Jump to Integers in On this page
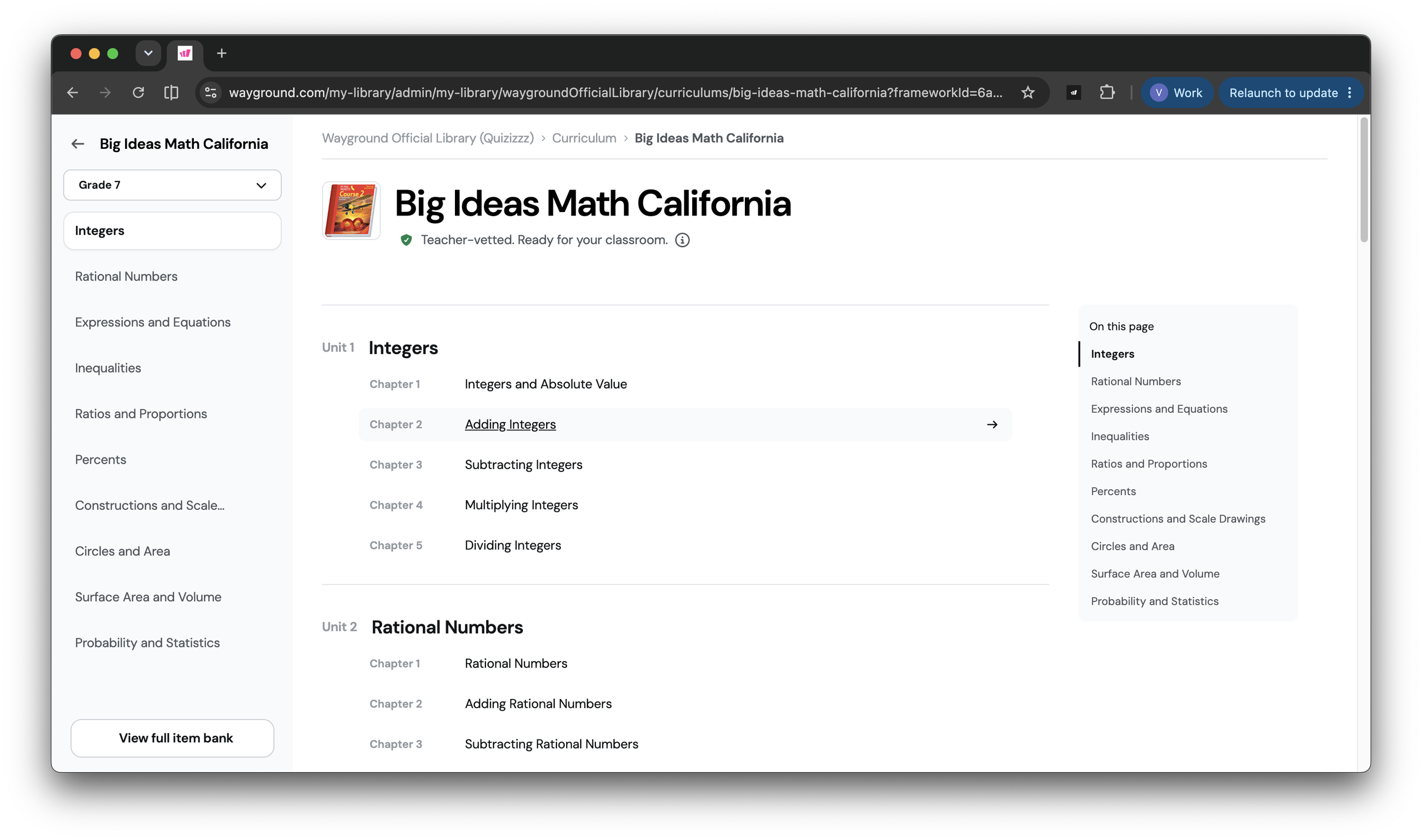Image resolution: width=1422 pixels, height=840 pixels. pos(1112,354)
